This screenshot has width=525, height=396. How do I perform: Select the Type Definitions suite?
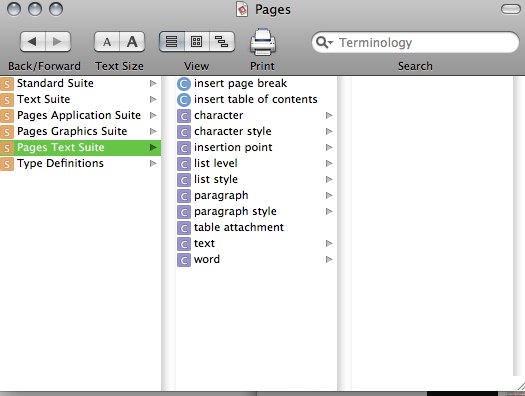click(80, 164)
